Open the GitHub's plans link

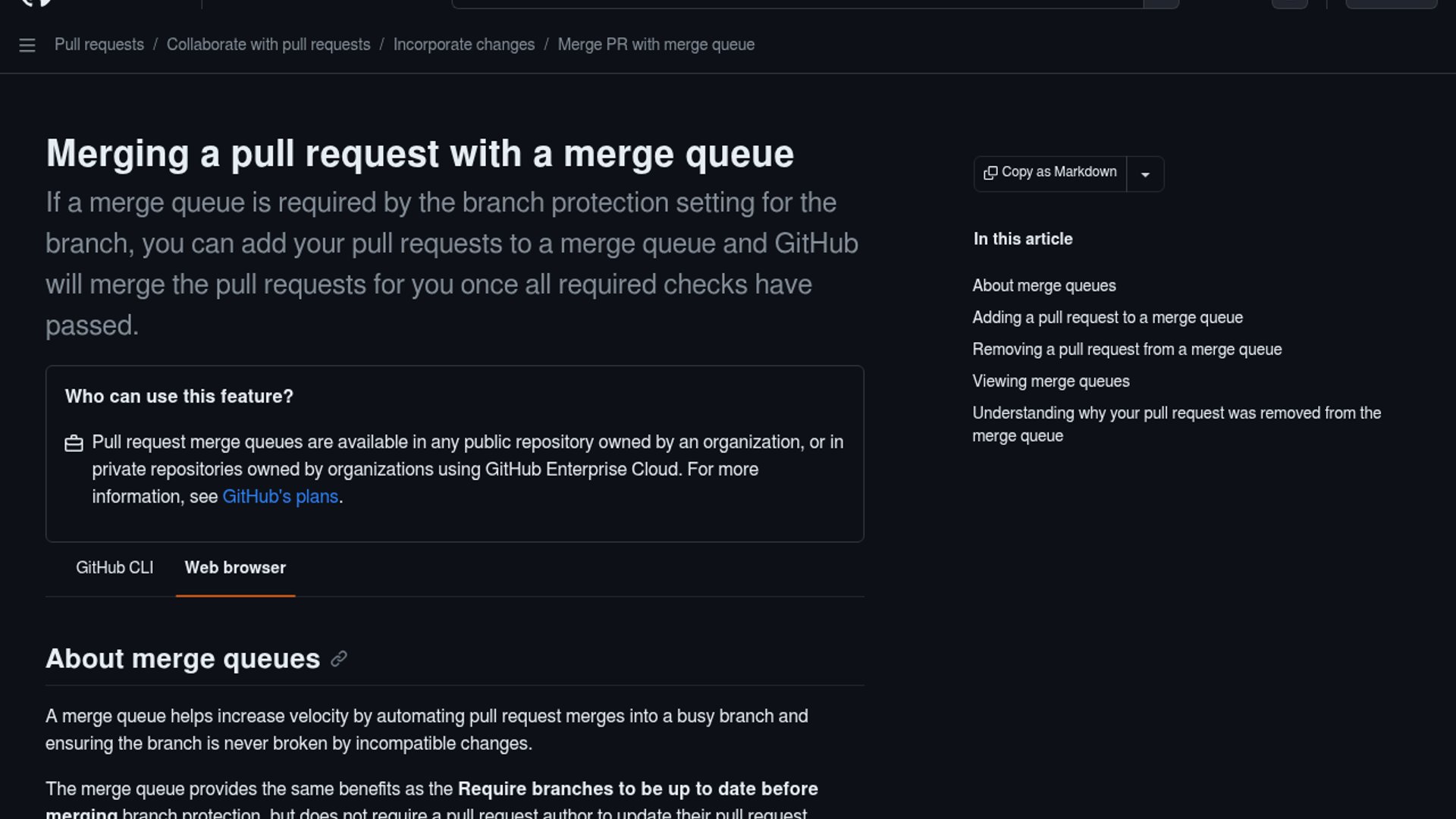coord(280,496)
